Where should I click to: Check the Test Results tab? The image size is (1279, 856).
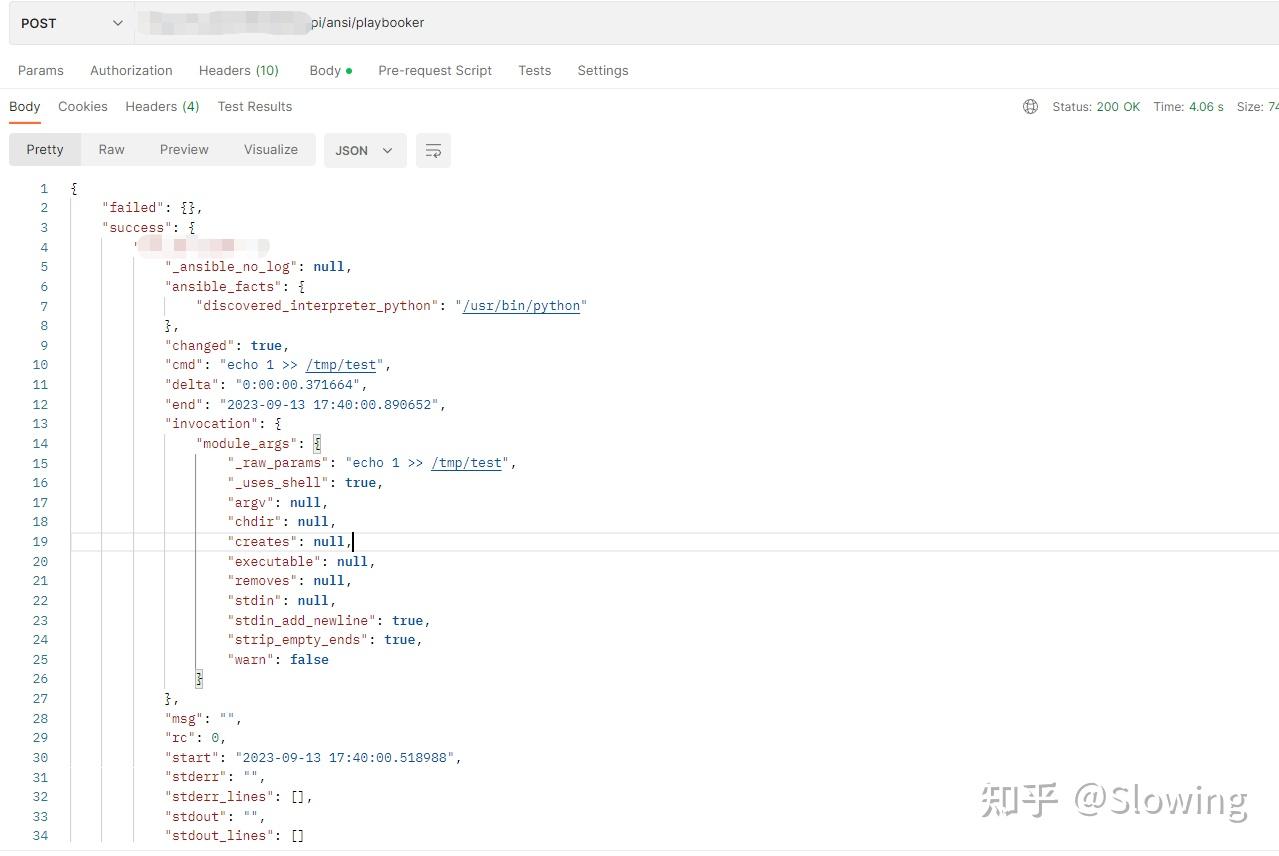tap(254, 106)
